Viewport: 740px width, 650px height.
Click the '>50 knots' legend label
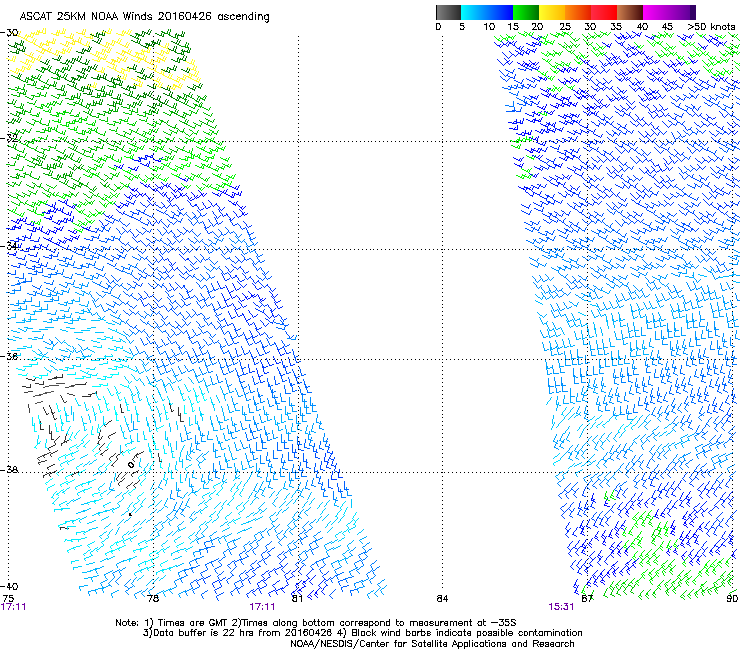711,26
